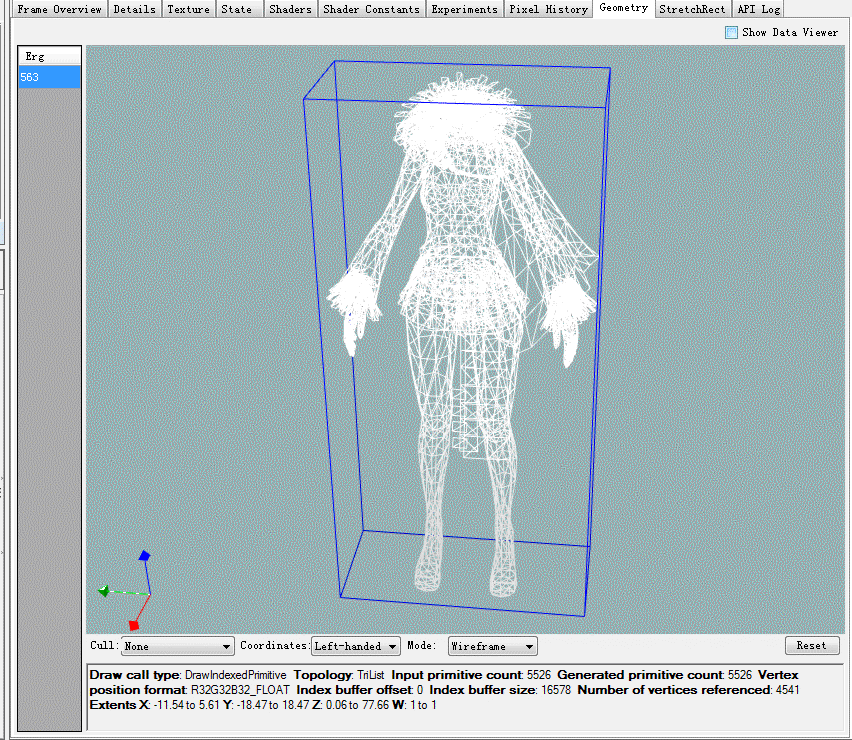The height and width of the screenshot is (740, 852).
Task: Open the Frame Overview tab
Action: (59, 9)
